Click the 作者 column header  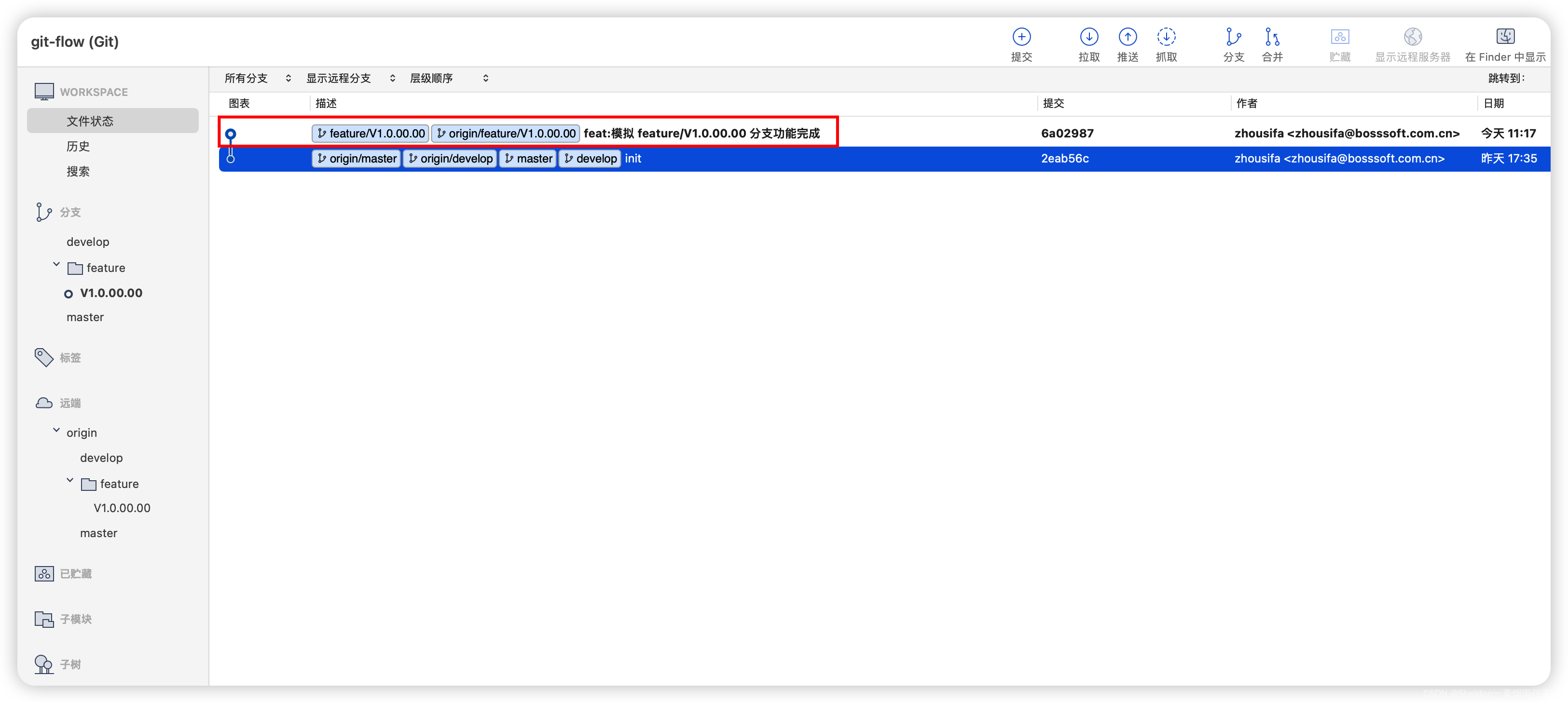tap(1247, 103)
